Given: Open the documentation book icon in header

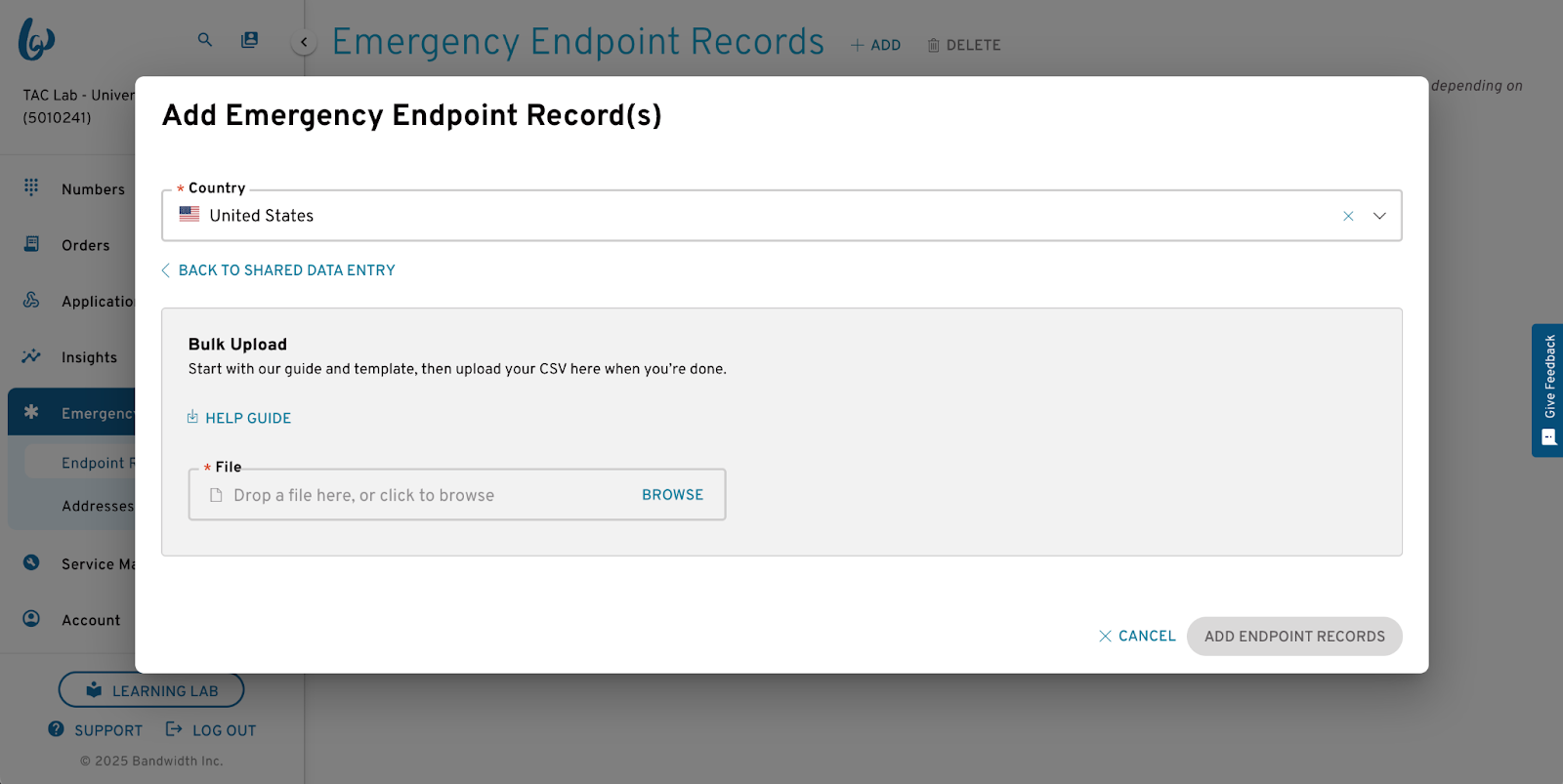Looking at the screenshot, I should point(250,40).
